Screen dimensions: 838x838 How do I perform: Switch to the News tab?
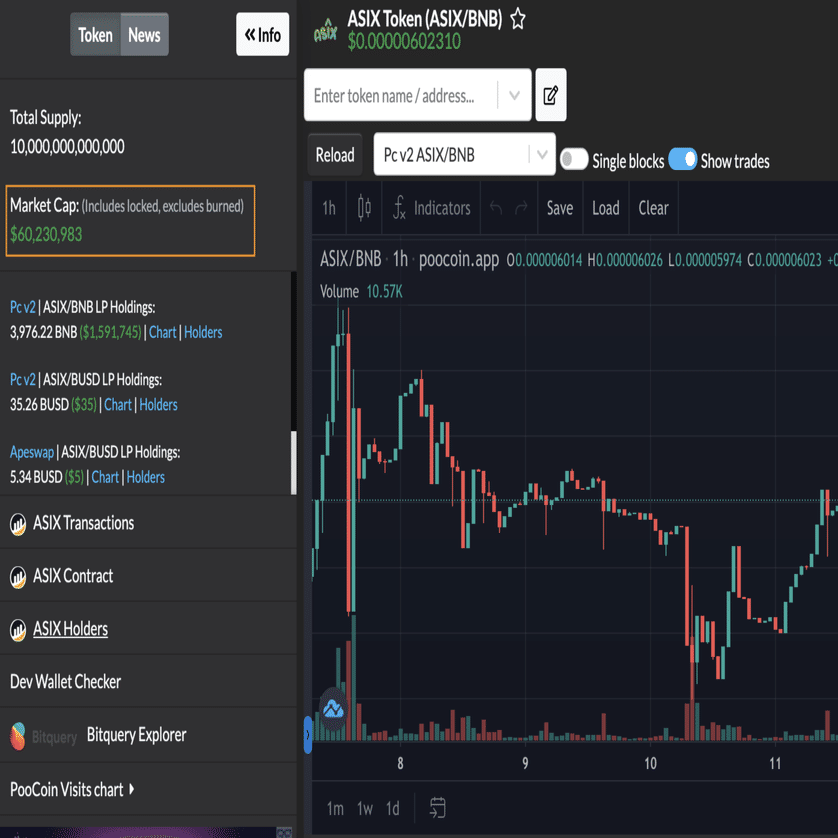[x=144, y=34]
